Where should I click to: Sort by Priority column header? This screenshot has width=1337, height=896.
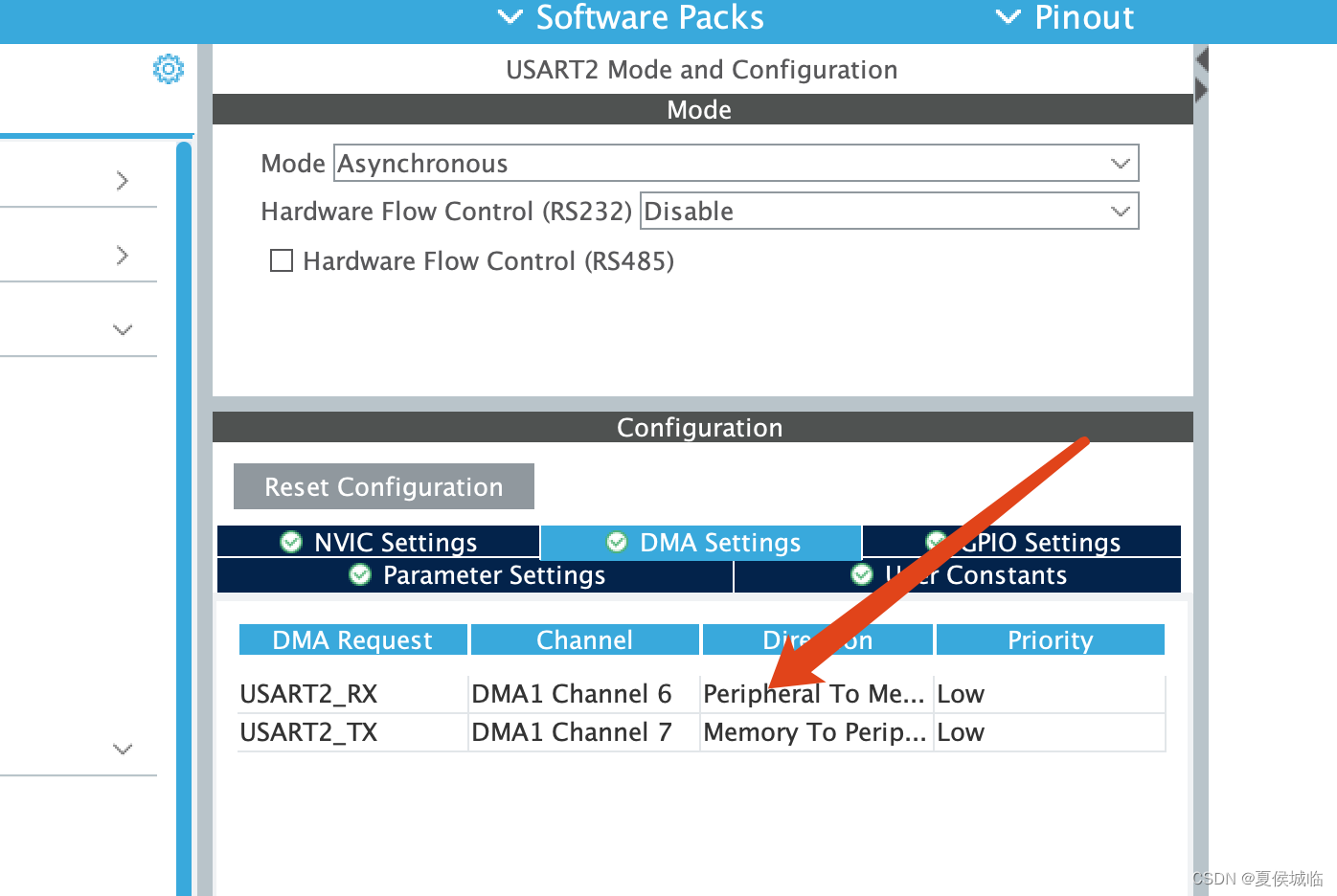pyautogui.click(x=1050, y=639)
